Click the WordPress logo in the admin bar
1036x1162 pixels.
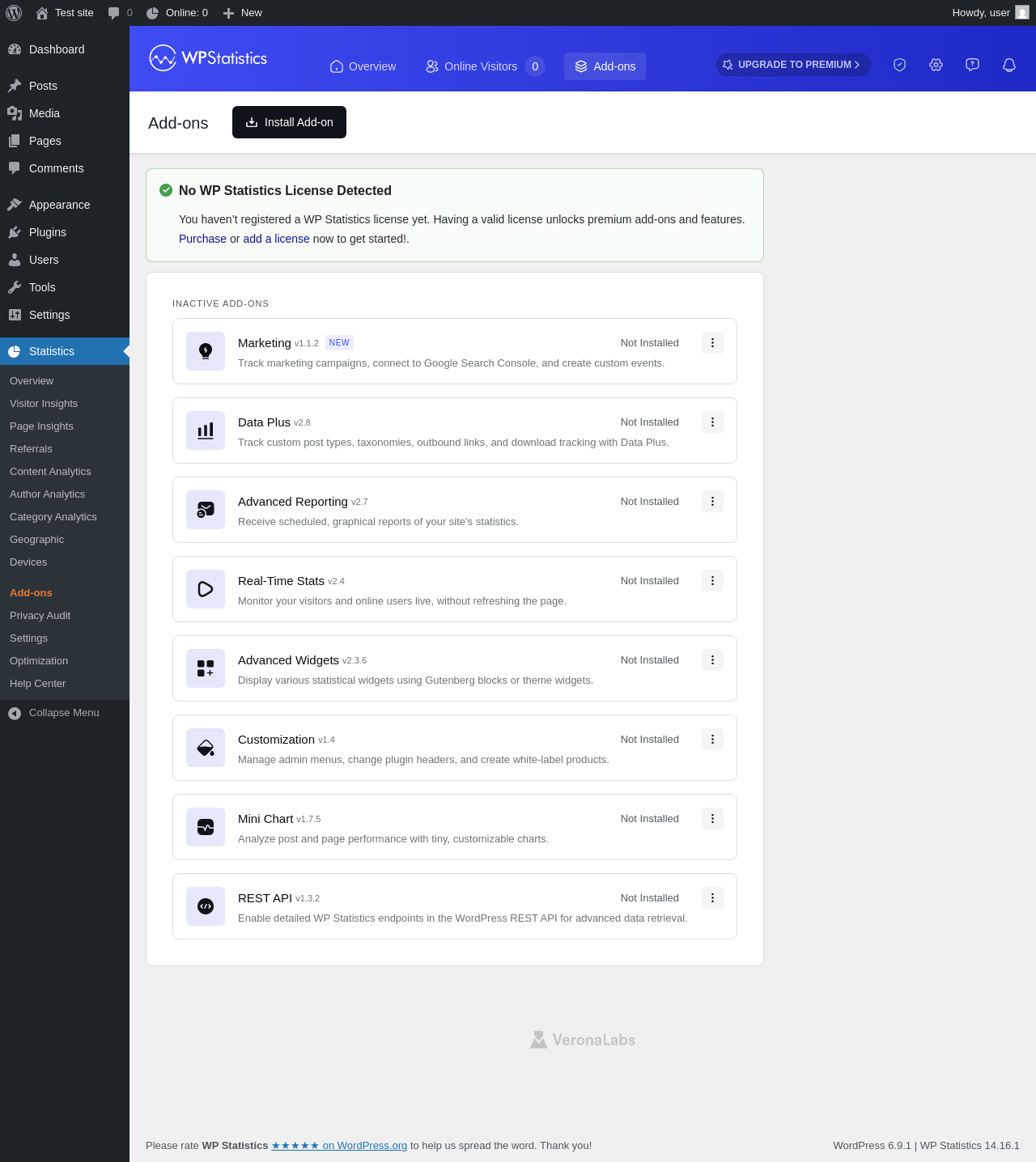tap(14, 13)
